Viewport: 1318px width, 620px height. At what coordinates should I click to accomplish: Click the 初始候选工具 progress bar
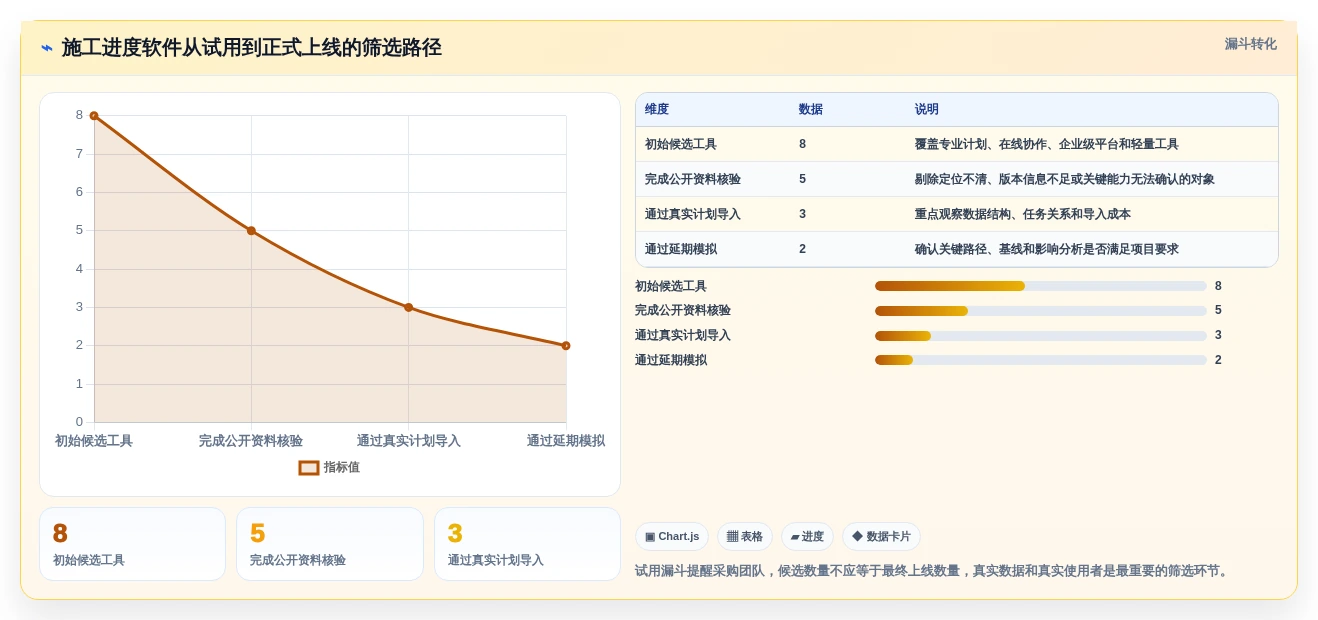1041,286
